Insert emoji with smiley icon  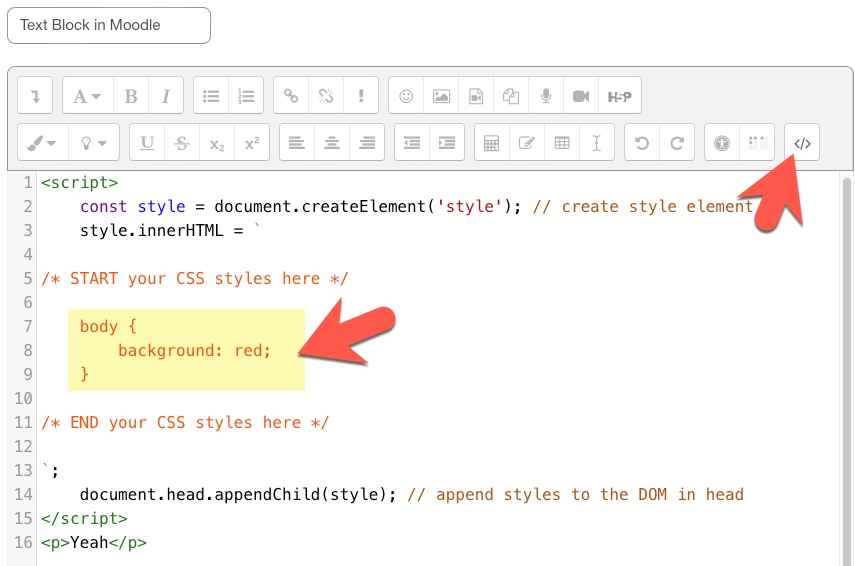406,96
